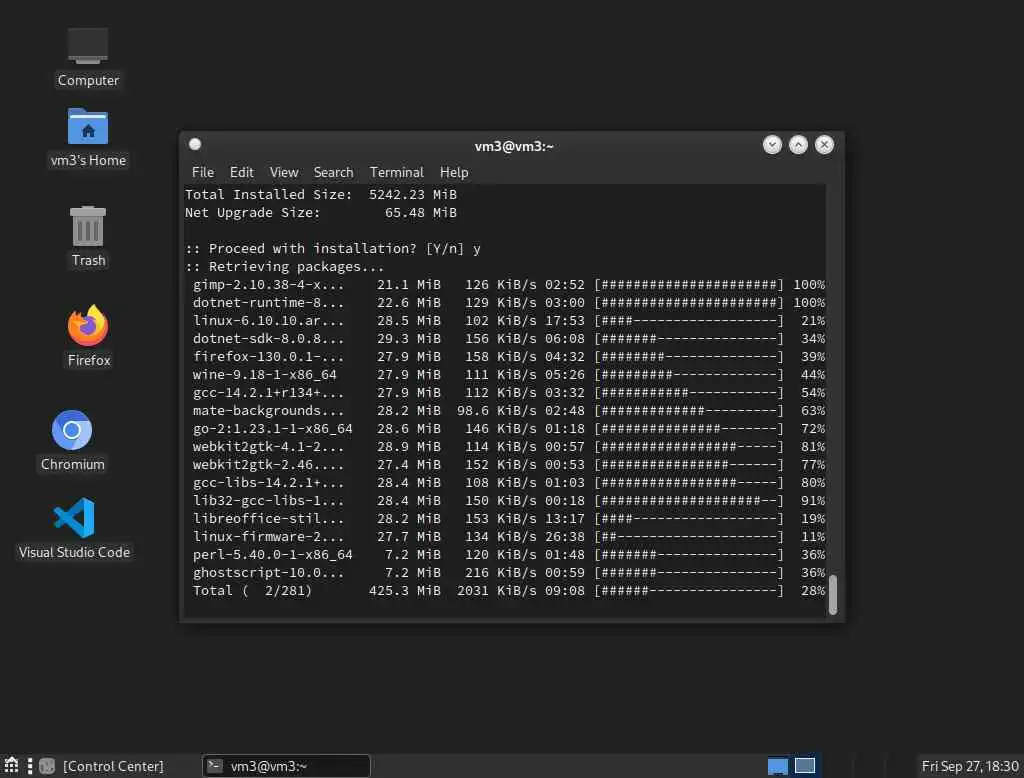Image resolution: width=1024 pixels, height=778 pixels.
Task: Click the gimp-2.10.38 progress bar
Action: point(688,285)
